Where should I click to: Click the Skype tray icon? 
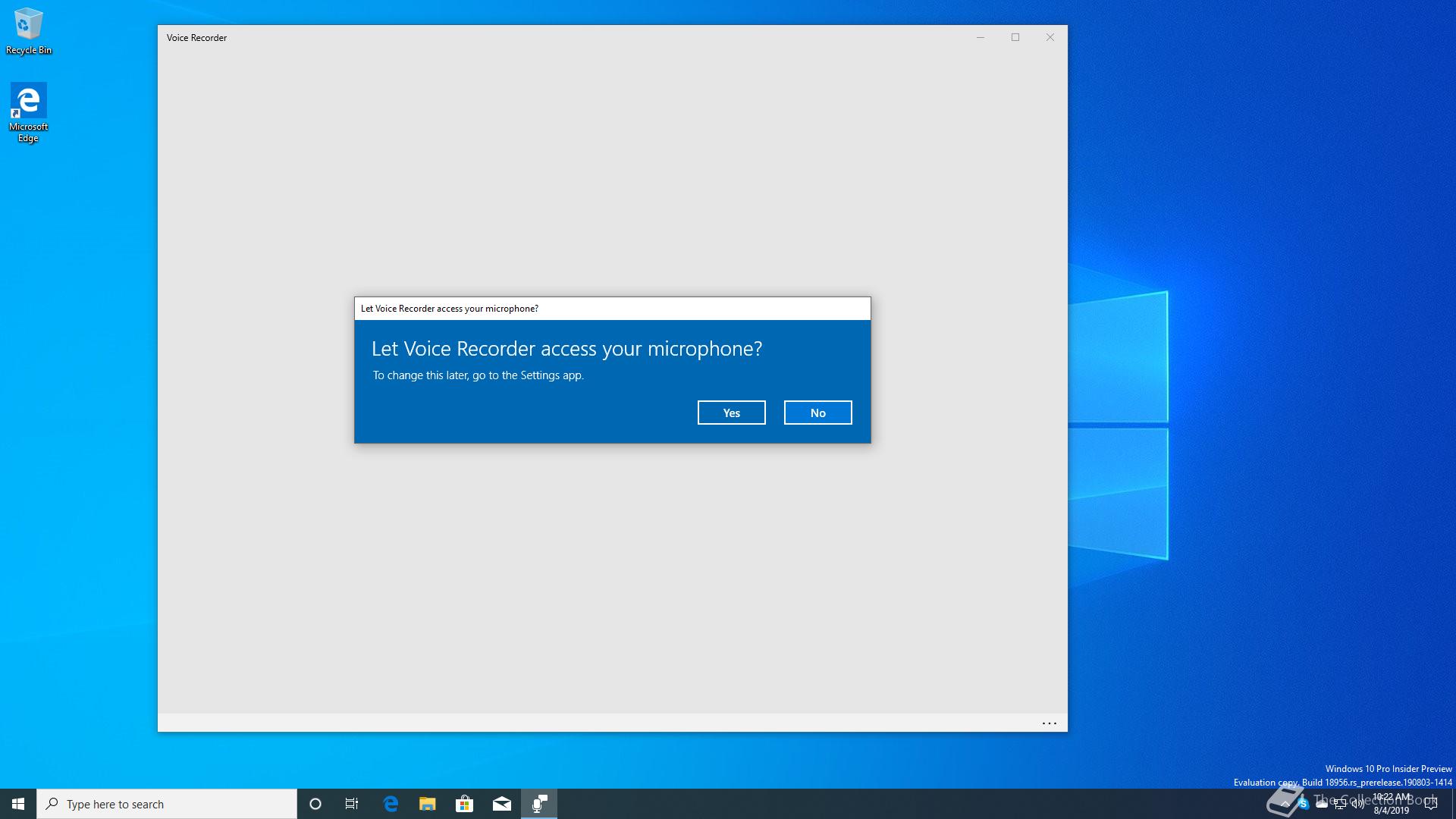(1303, 804)
